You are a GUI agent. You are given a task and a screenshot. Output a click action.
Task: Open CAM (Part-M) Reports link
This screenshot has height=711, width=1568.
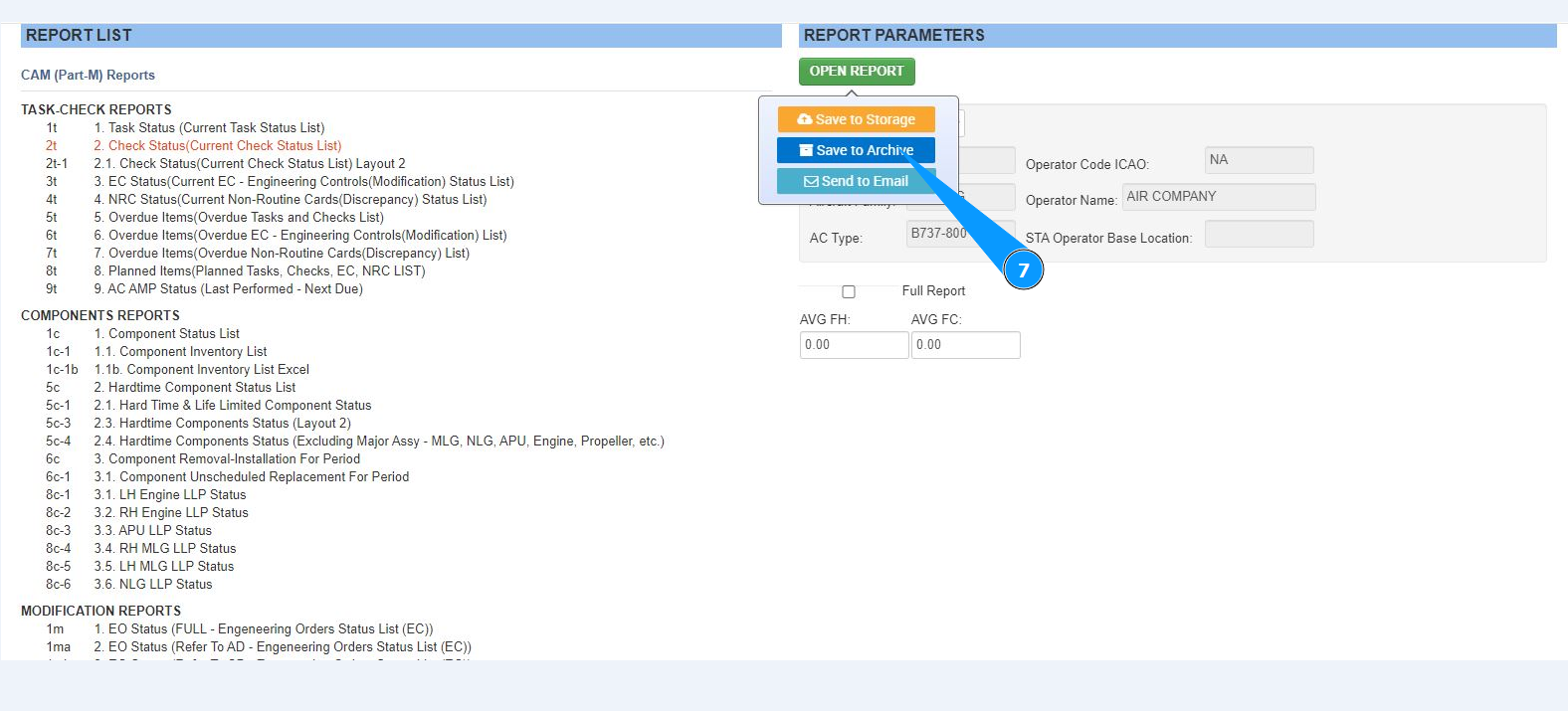tap(88, 75)
